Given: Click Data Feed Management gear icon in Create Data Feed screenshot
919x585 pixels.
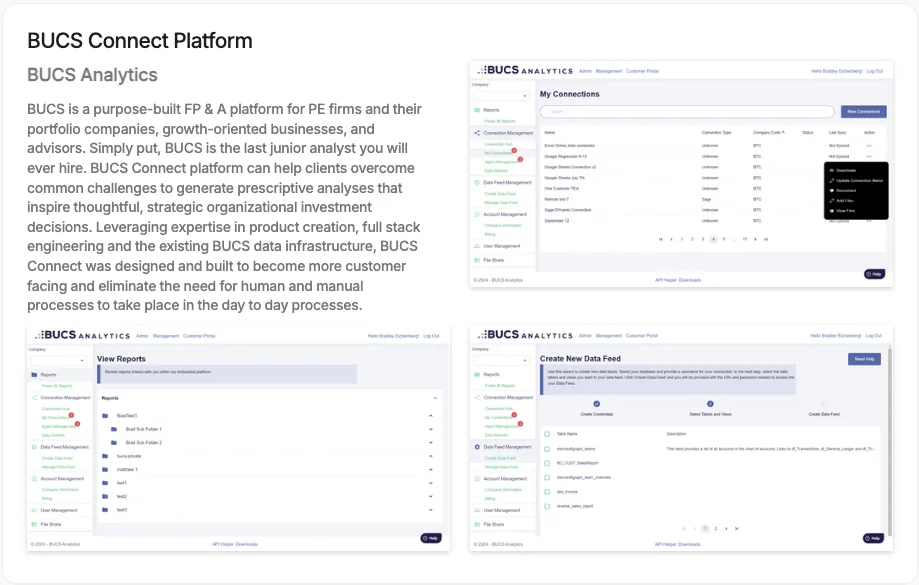Looking at the screenshot, I should point(476,447).
